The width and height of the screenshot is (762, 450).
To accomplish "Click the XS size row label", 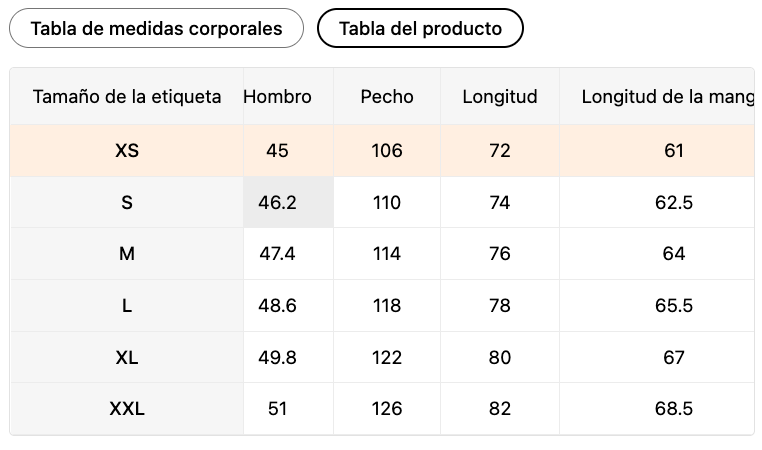I will (127, 151).
